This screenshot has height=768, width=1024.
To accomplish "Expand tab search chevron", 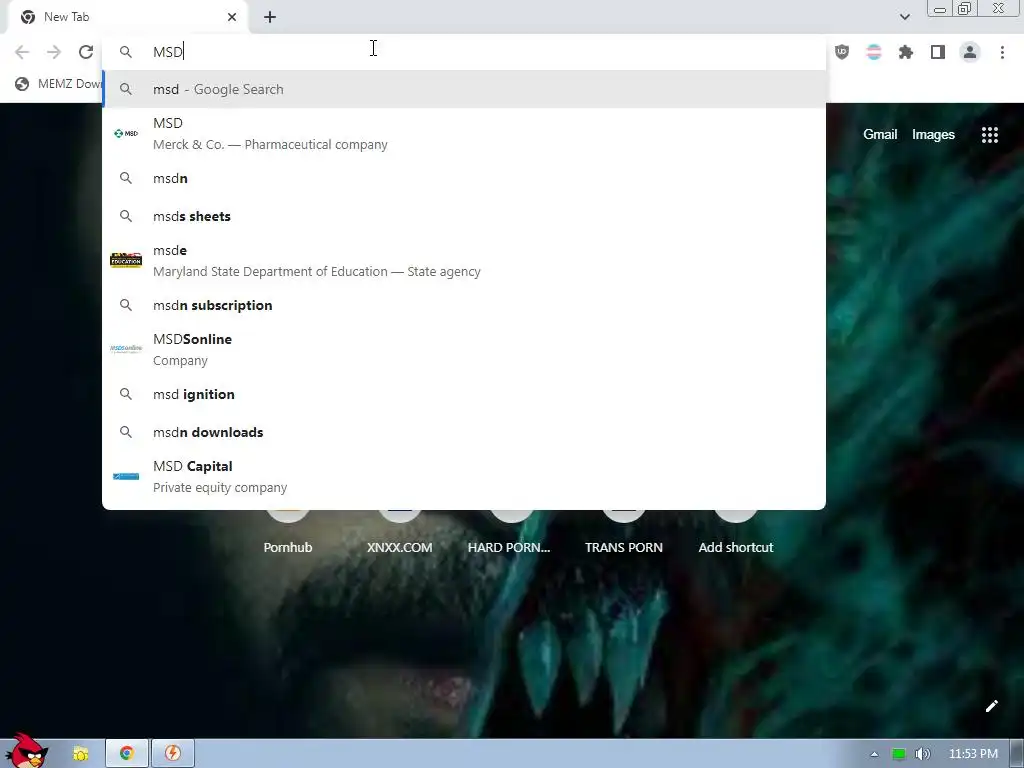I will (x=904, y=17).
